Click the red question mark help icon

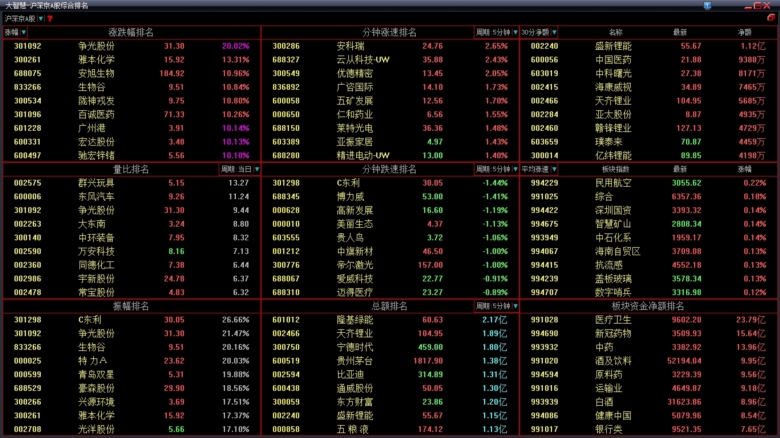50,19
